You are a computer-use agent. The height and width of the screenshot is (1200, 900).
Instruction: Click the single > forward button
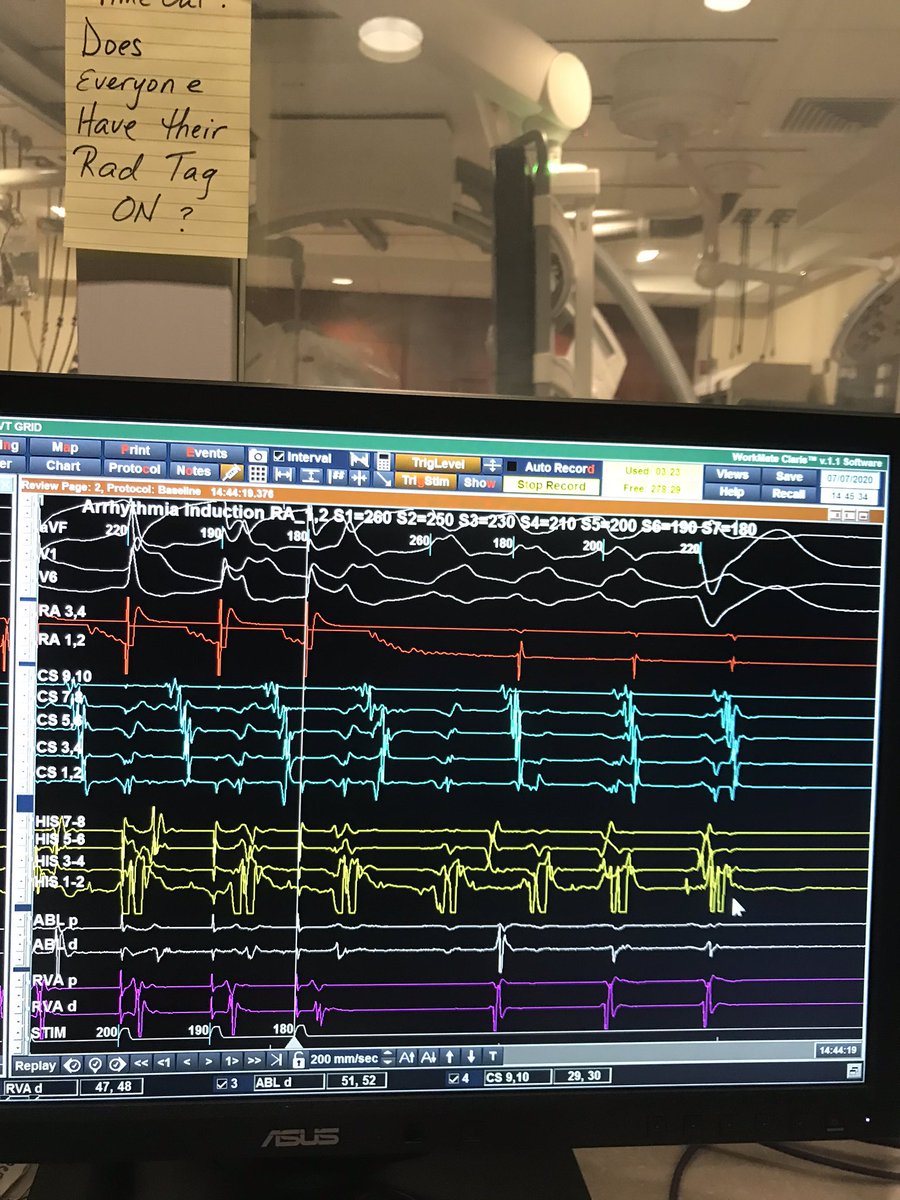point(208,1063)
